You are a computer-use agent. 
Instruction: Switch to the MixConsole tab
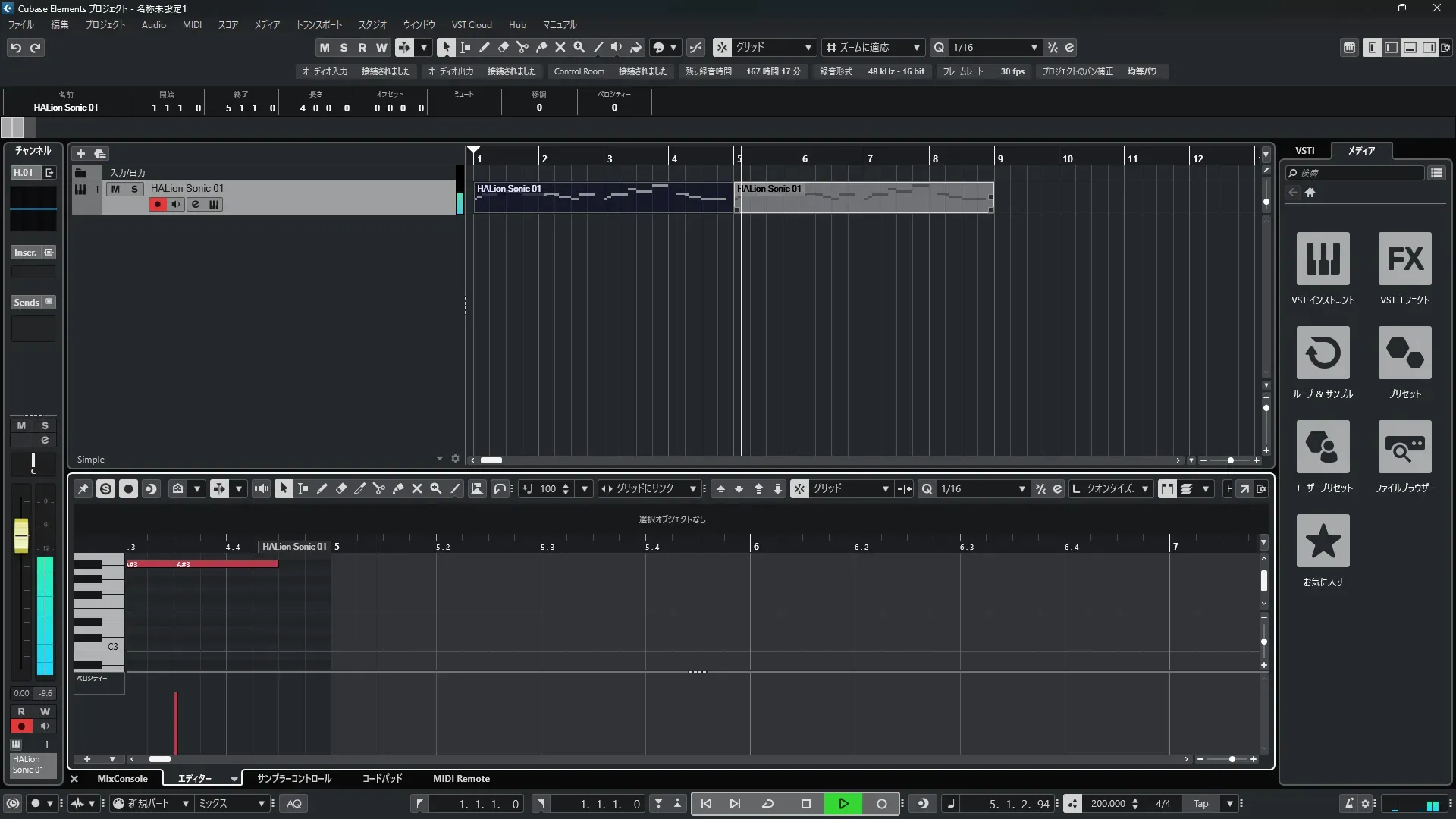[x=122, y=778]
